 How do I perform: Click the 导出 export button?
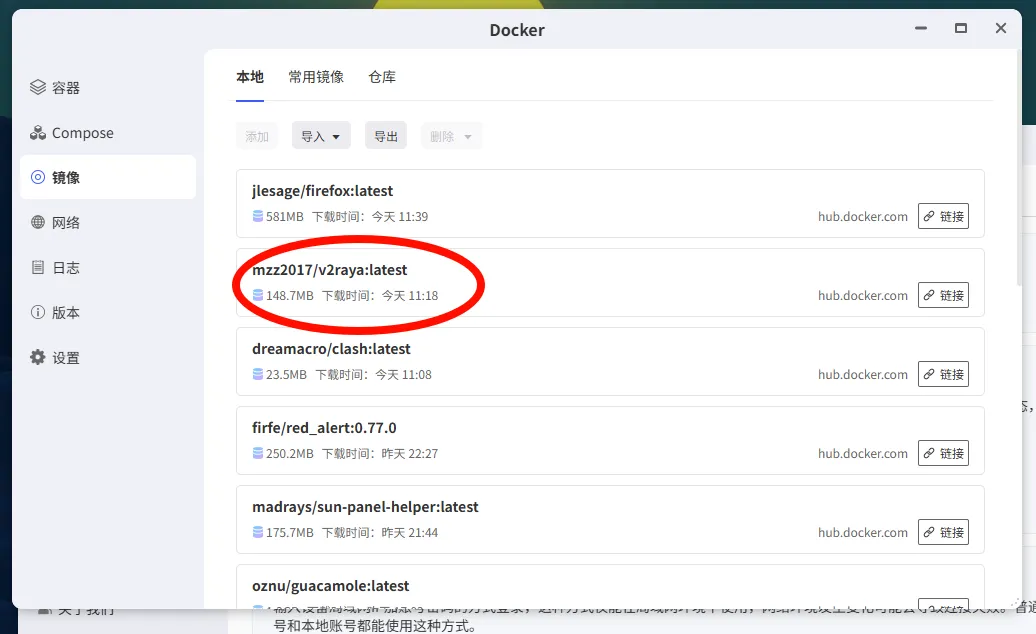tap(386, 136)
